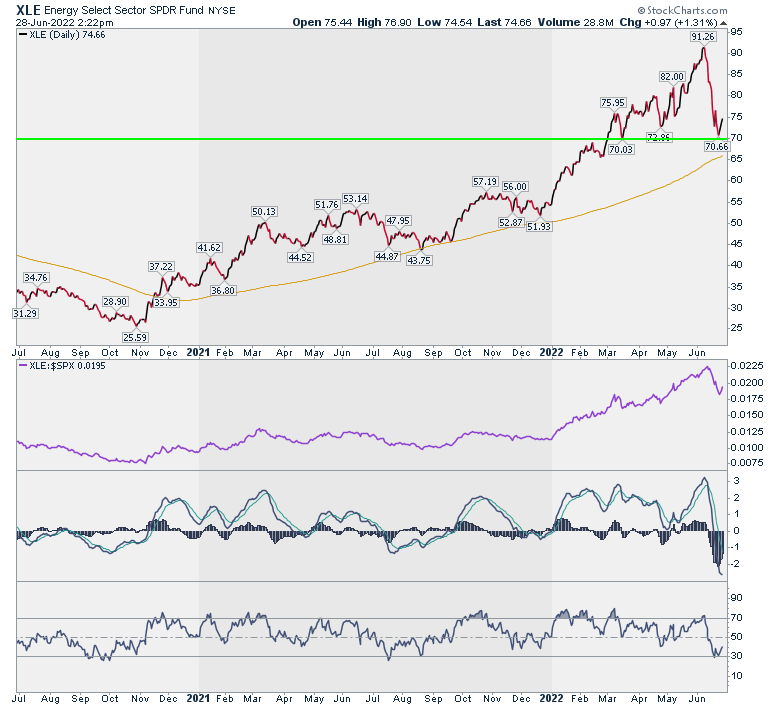
Task: Click the 31.29 low label
Action: 25,313
